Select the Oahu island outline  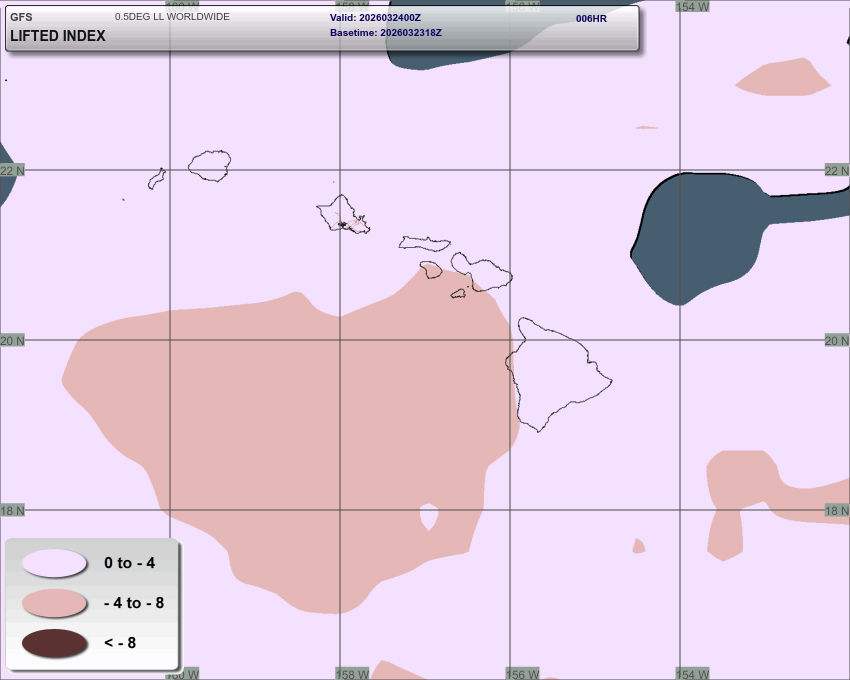[x=342, y=213]
